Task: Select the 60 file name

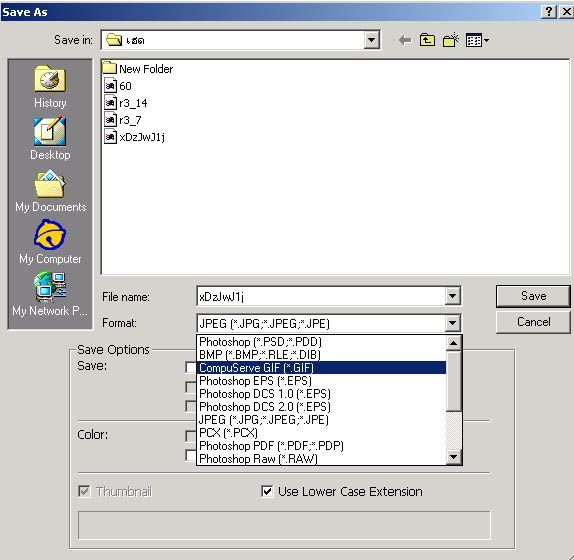Action: pyautogui.click(x=125, y=86)
